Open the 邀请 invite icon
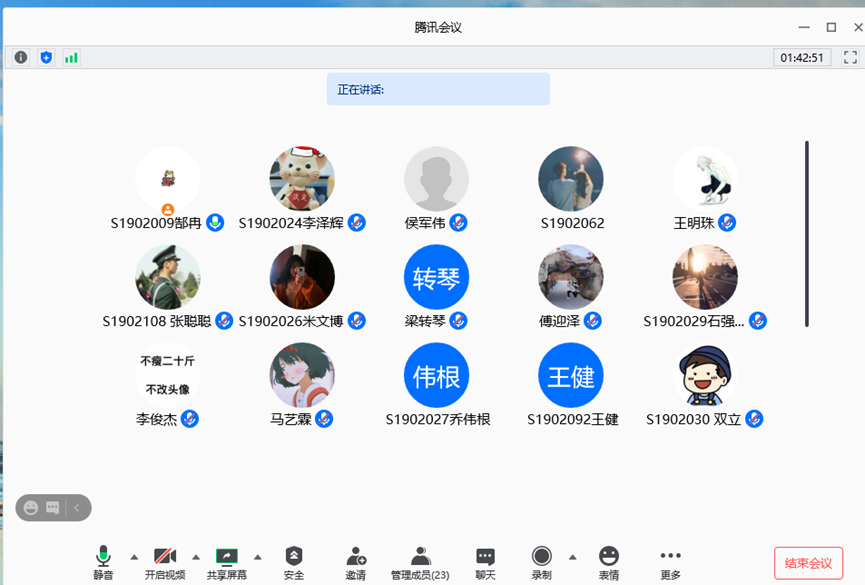Viewport: 865px width, 585px height. point(356,562)
